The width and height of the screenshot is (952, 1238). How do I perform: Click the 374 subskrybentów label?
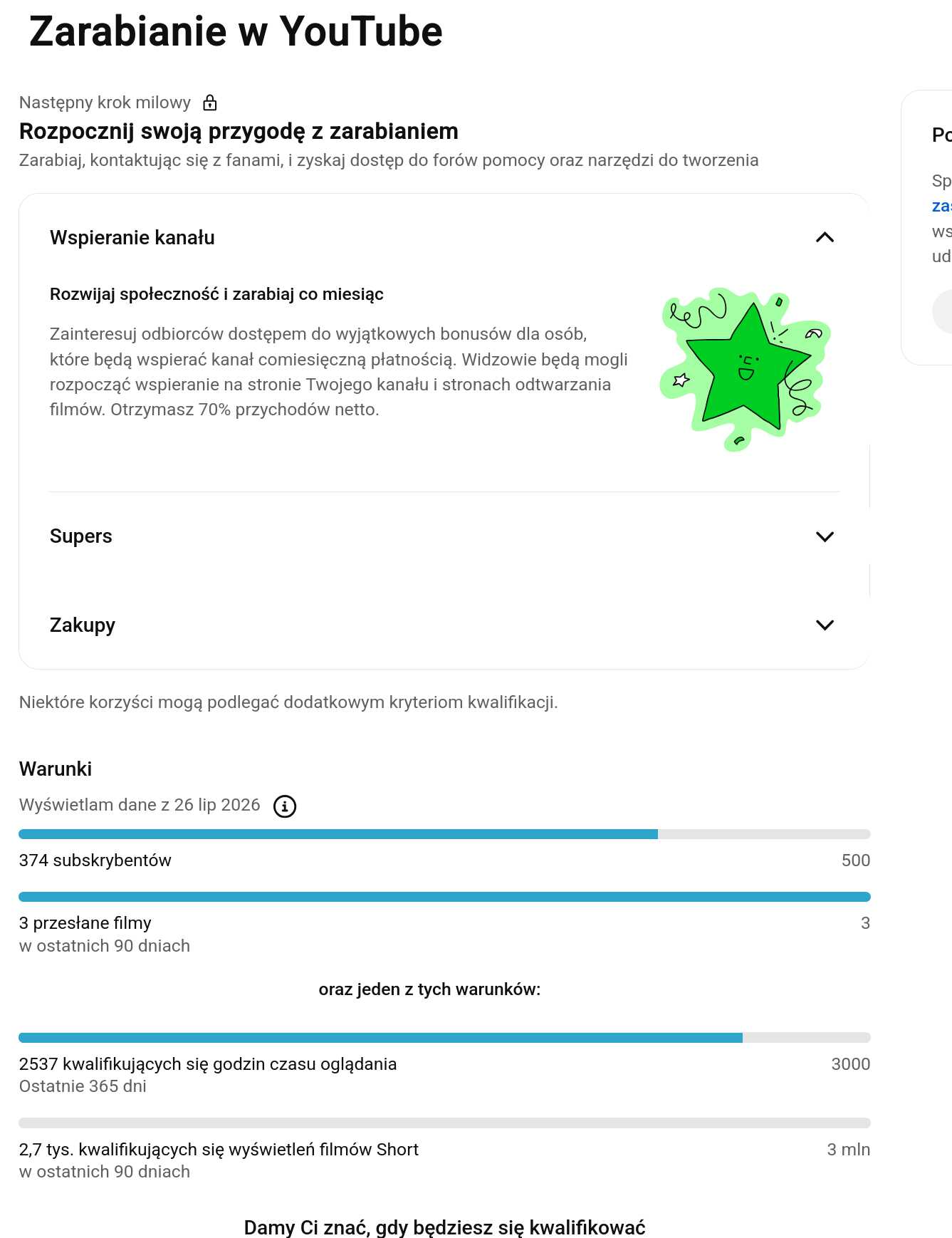pos(95,860)
